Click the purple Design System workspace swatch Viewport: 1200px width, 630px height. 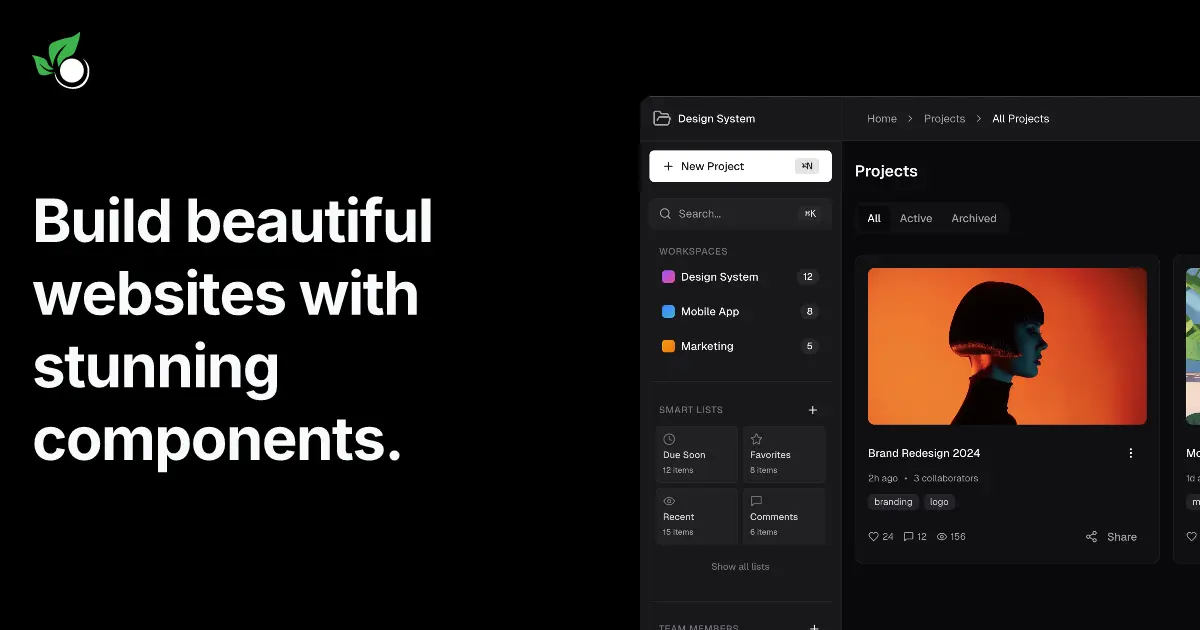[667, 276]
